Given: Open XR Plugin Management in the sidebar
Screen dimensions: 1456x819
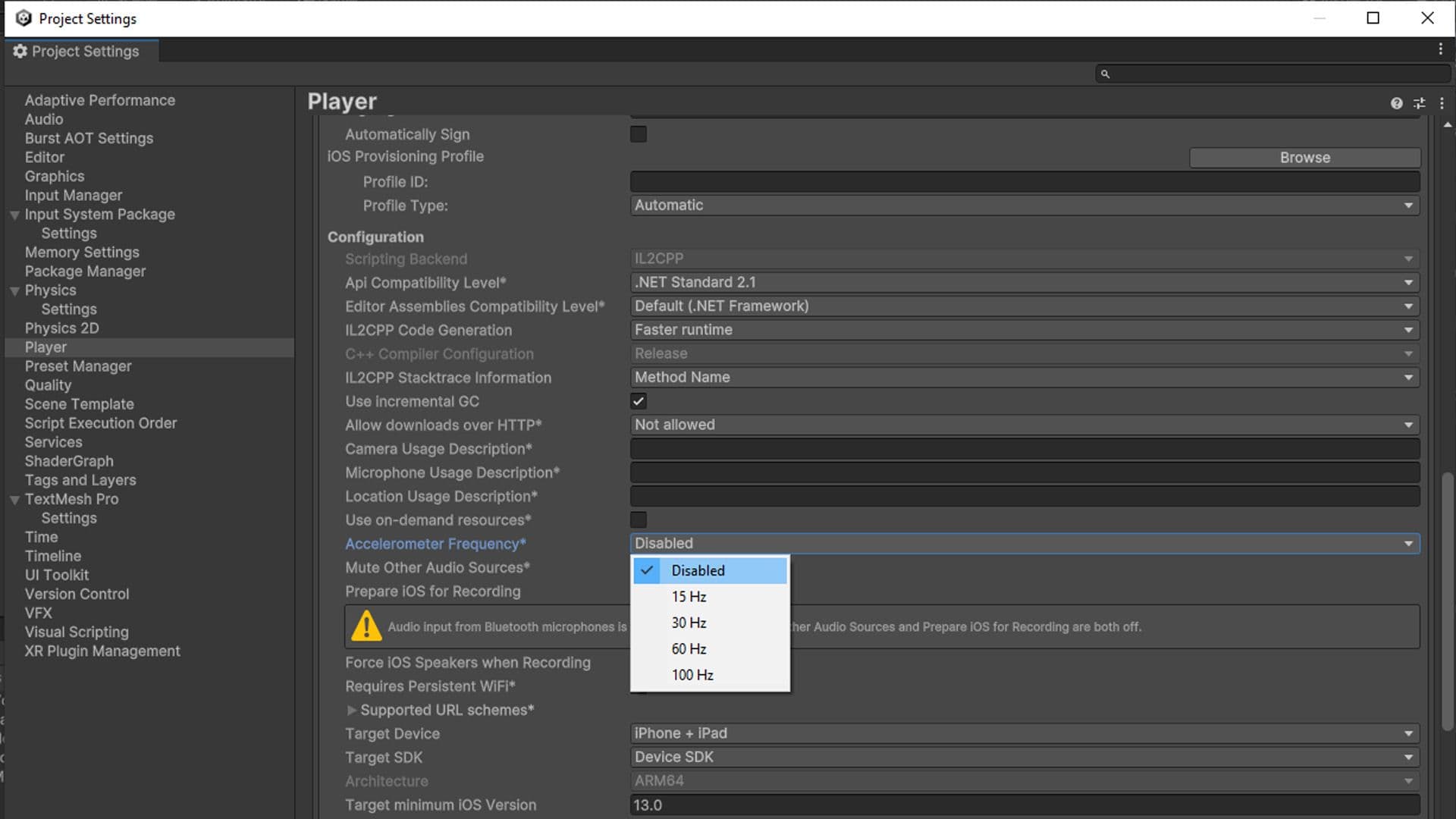Looking at the screenshot, I should [102, 651].
